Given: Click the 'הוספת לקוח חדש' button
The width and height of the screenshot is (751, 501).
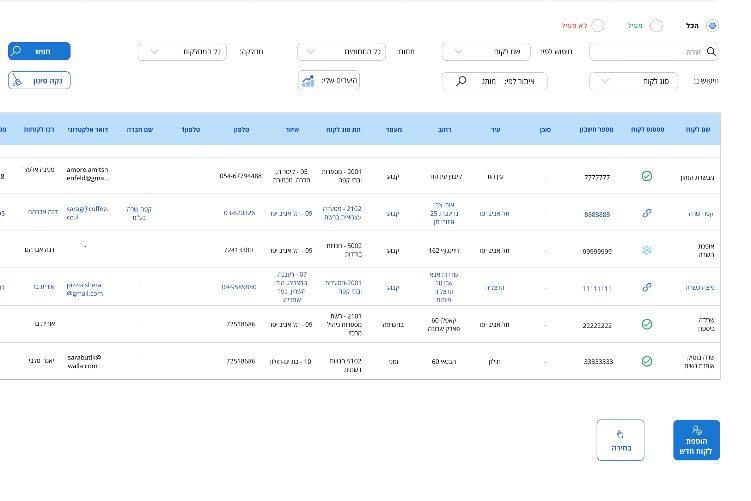Looking at the screenshot, I should [x=696, y=440].
